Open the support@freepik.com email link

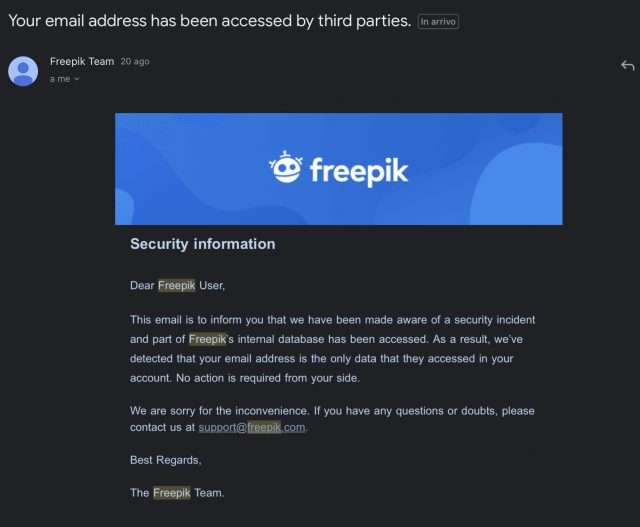(252, 427)
